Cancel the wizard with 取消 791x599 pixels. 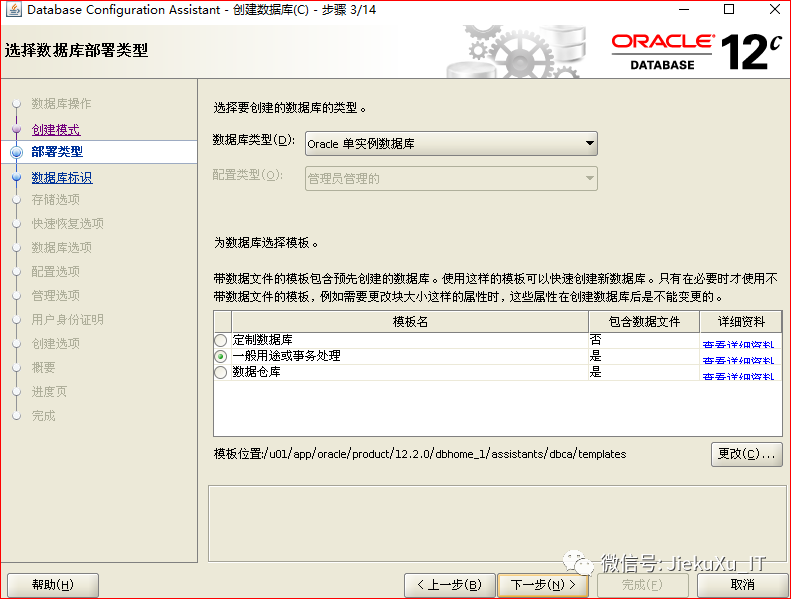tap(742, 585)
